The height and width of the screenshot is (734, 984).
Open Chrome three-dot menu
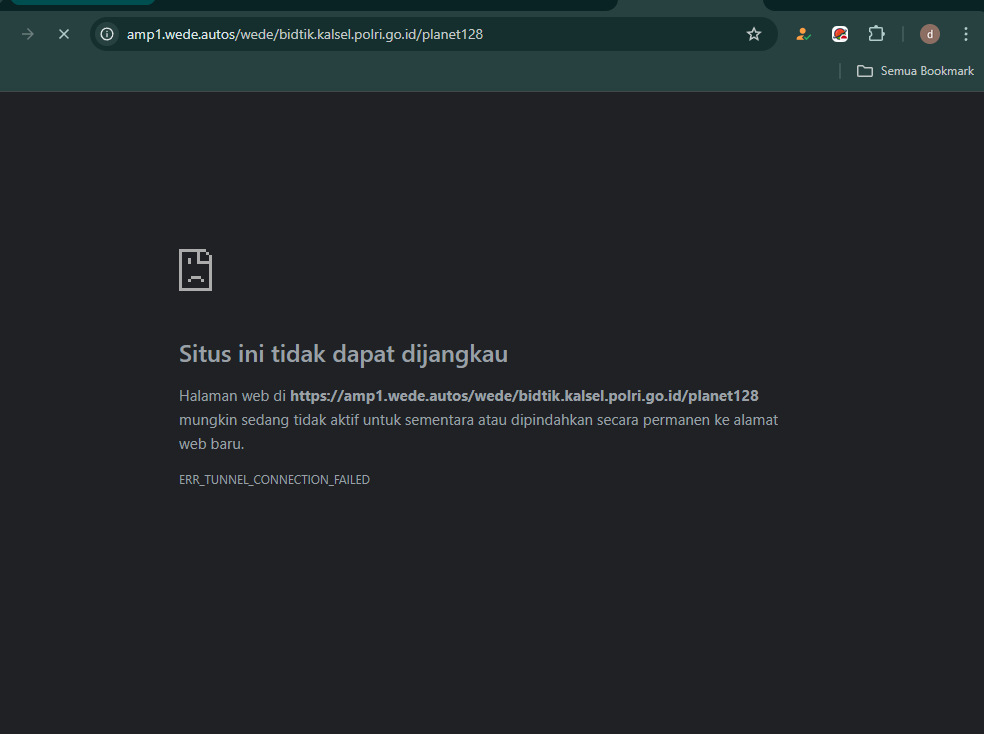966,34
